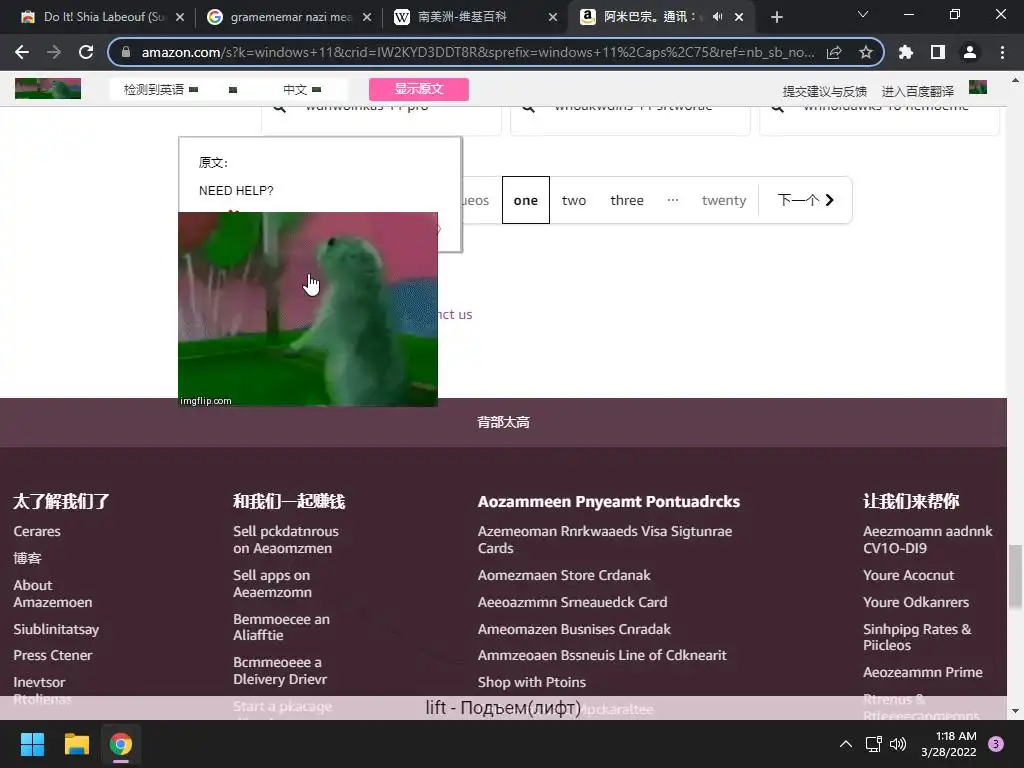Open Aeezmoamn aadnnk CV1O-DI9 link

[927, 539]
